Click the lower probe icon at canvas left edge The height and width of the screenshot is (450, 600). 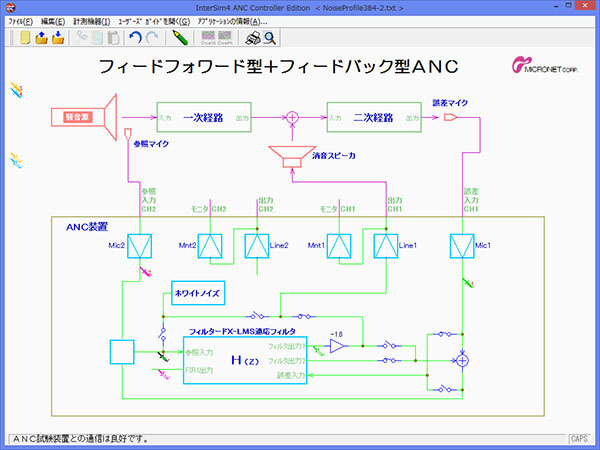[x=16, y=161]
